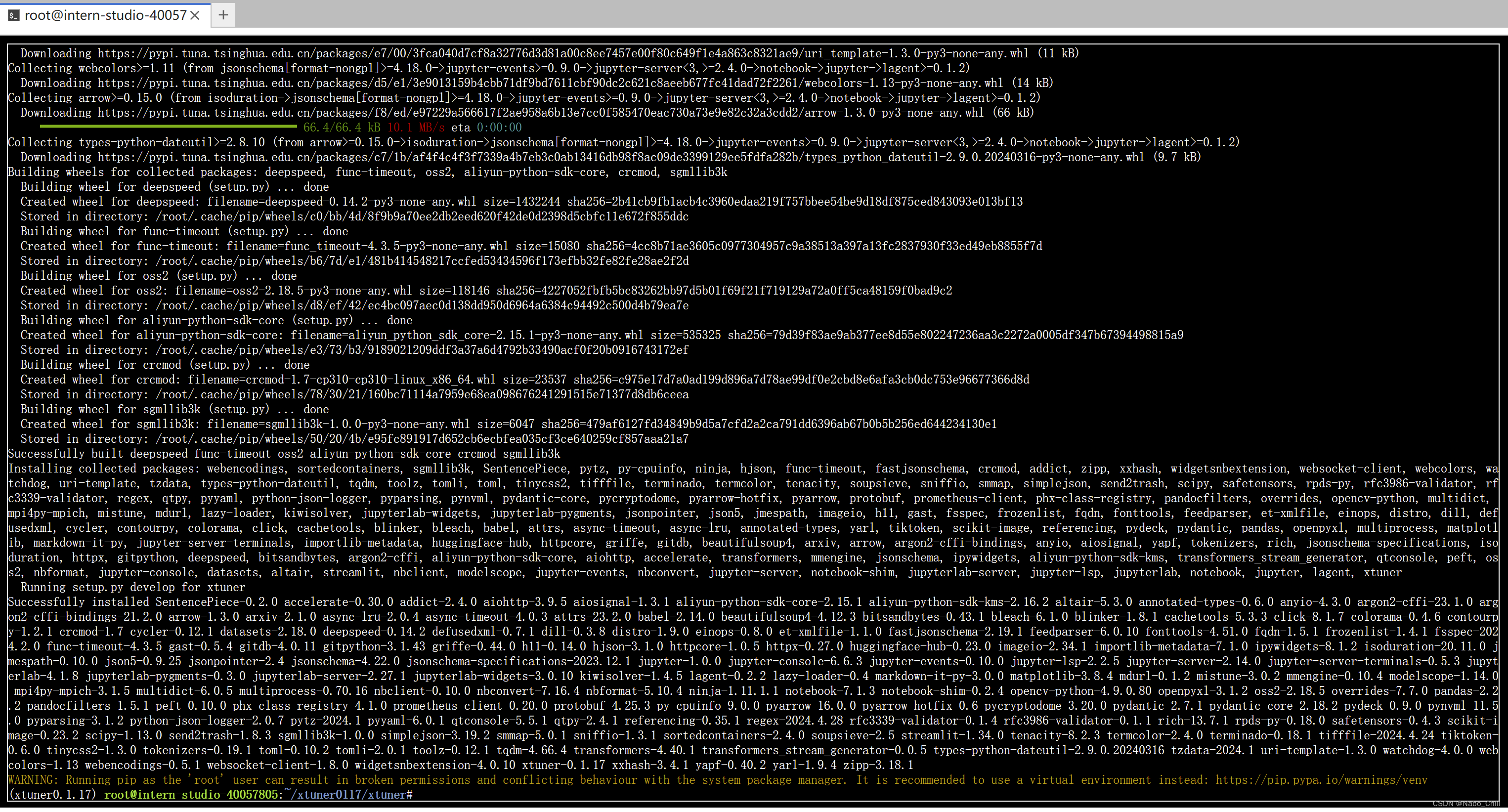Select the root@intern-studio-40057 tab

pyautogui.click(x=105, y=15)
